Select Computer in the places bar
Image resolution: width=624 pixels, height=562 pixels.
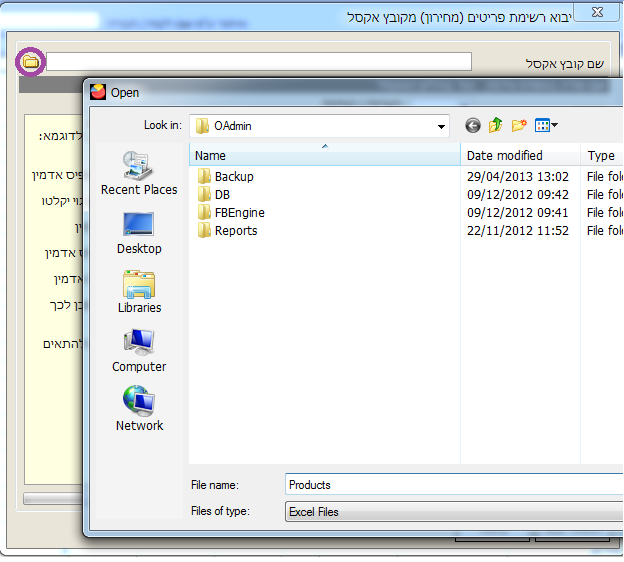(139, 350)
